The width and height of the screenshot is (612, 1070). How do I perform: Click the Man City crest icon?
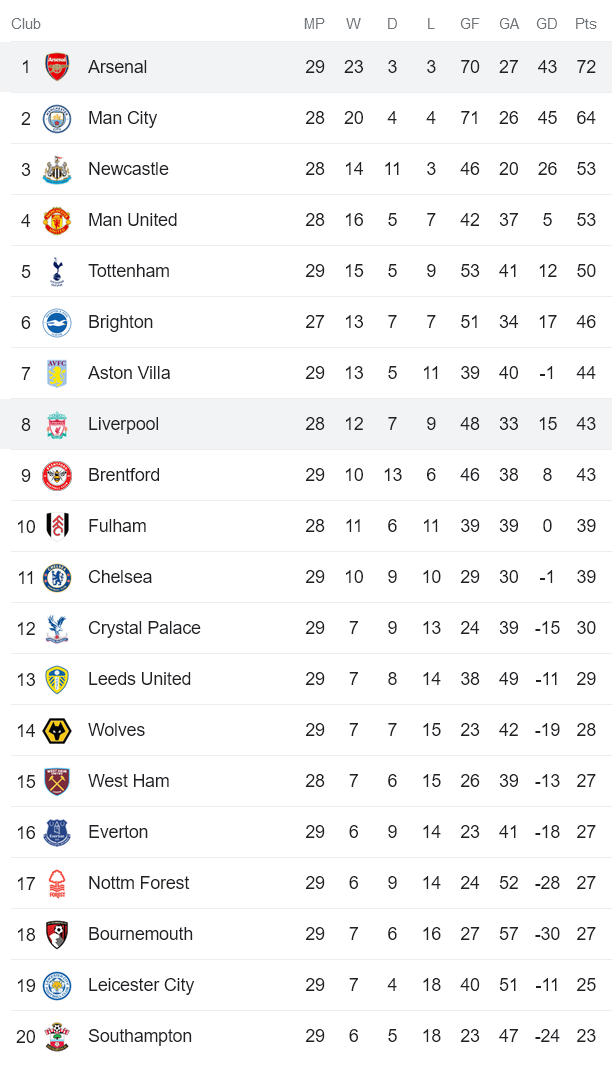pyautogui.click(x=57, y=118)
